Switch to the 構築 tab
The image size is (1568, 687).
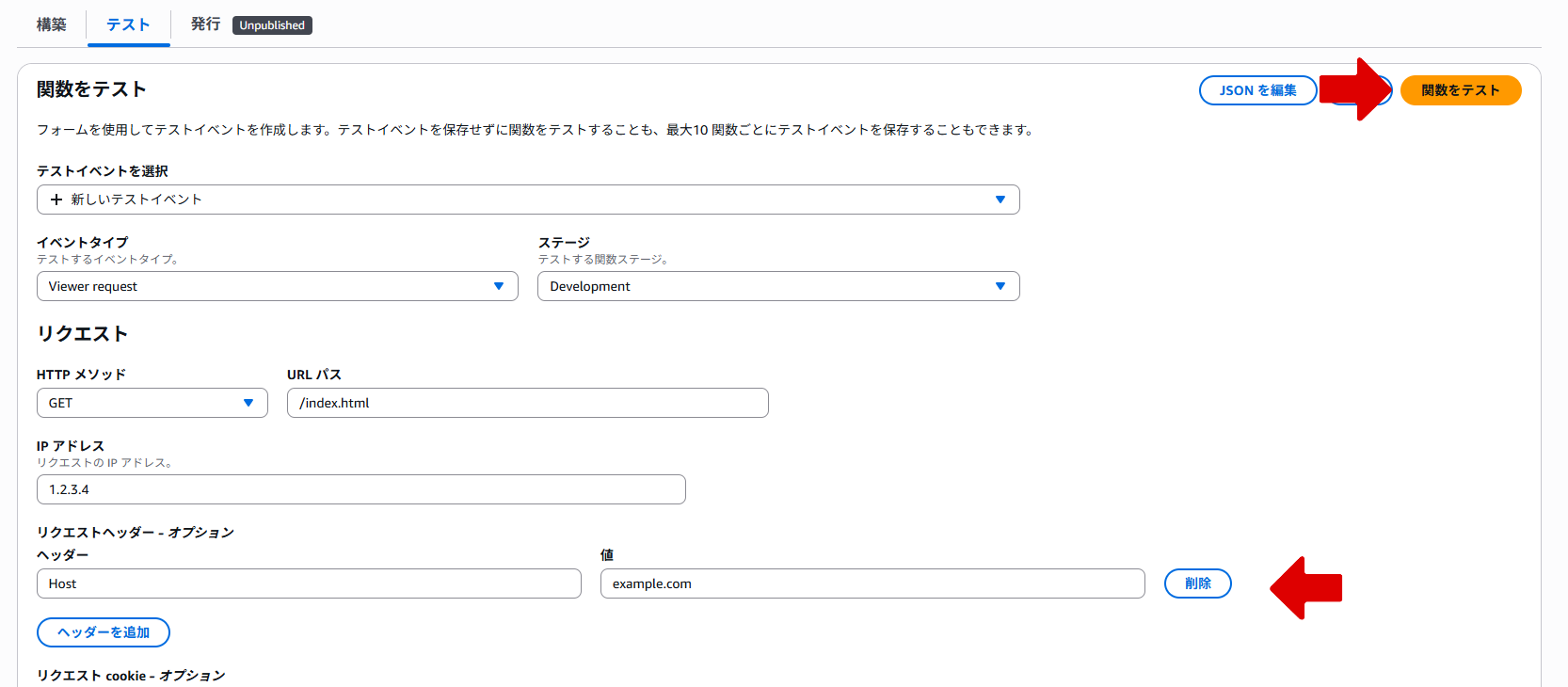click(52, 24)
